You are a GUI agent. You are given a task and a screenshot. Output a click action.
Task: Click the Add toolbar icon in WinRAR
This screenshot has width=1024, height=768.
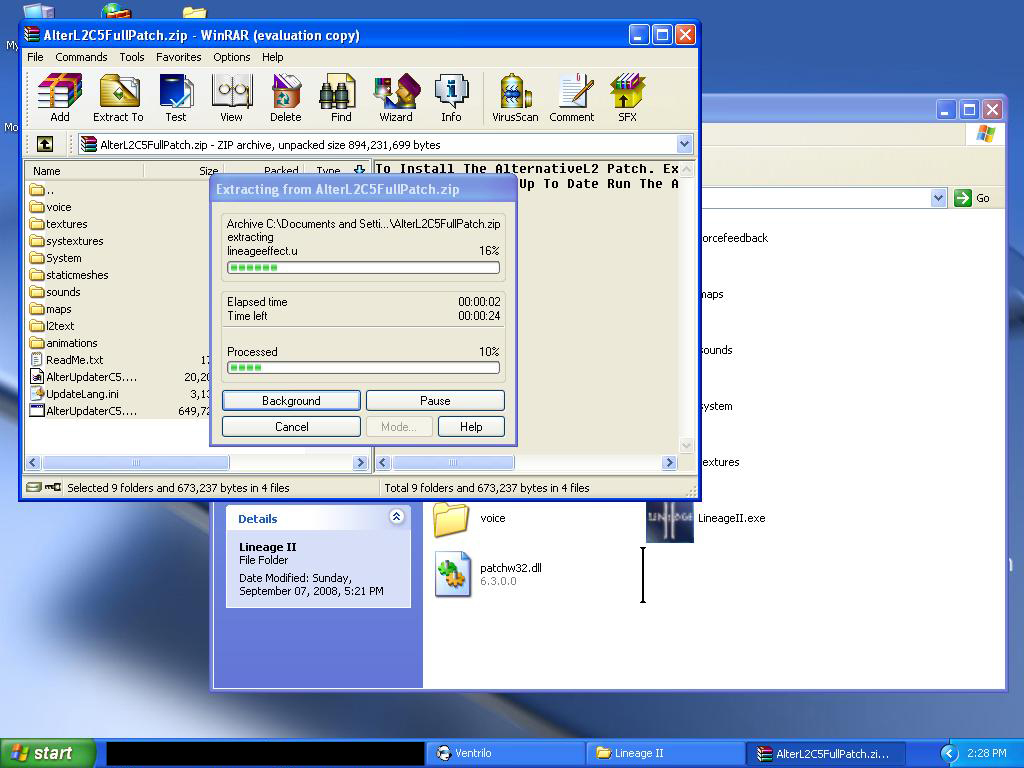[x=59, y=98]
